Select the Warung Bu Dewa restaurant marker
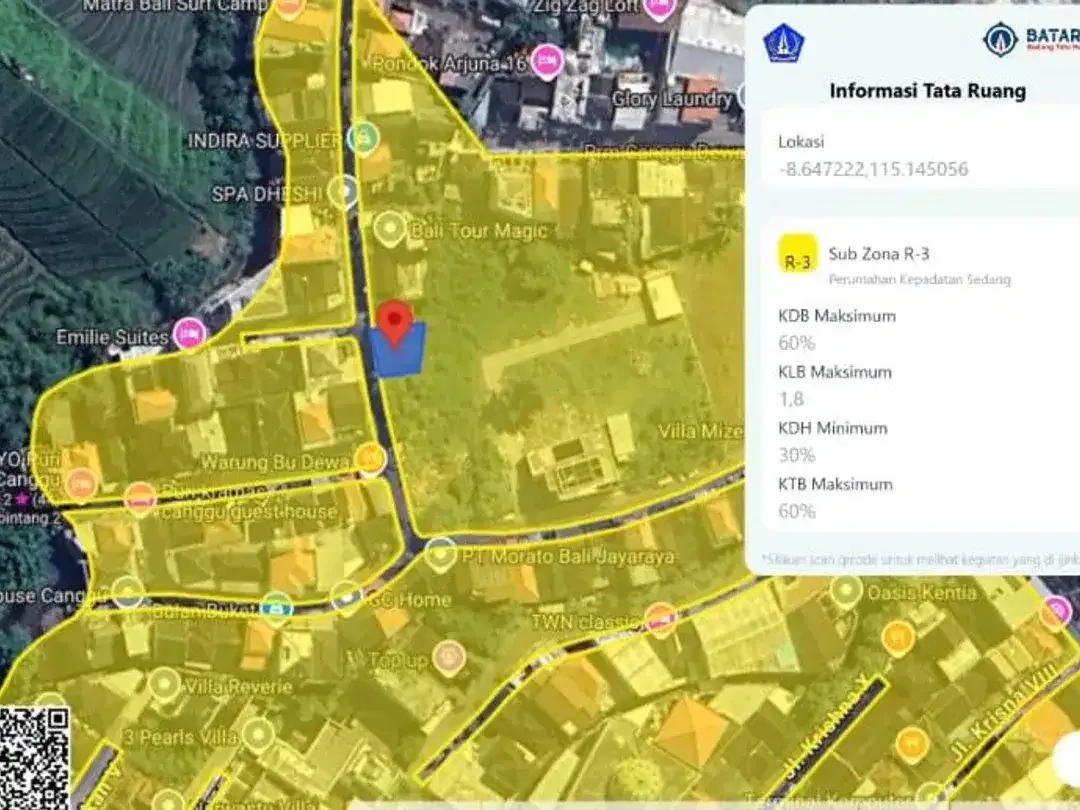 [x=370, y=458]
